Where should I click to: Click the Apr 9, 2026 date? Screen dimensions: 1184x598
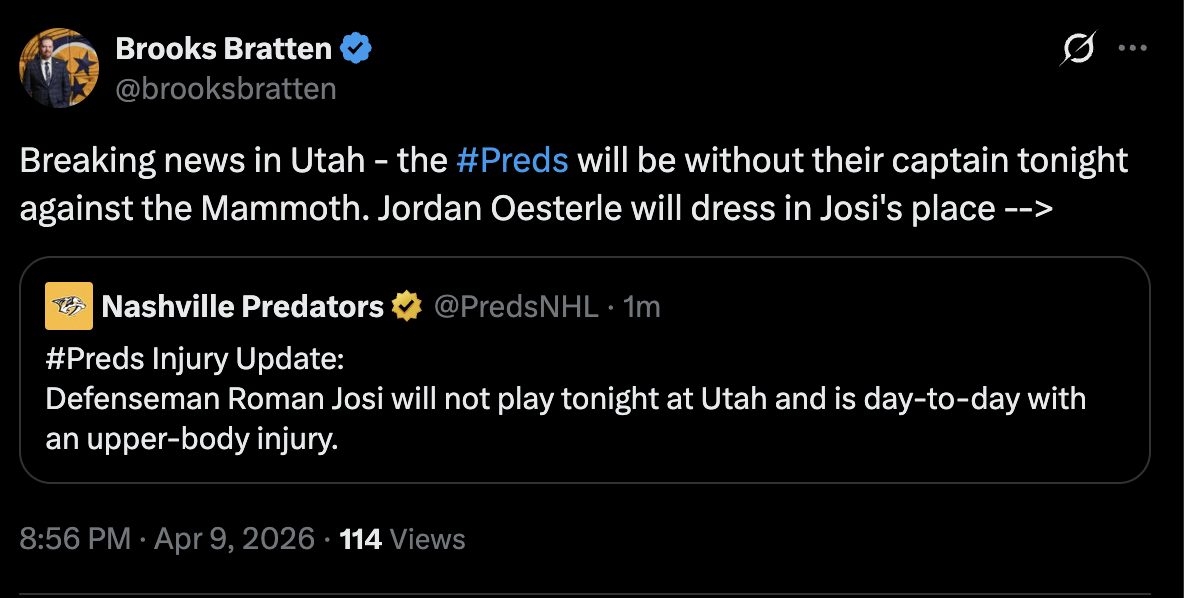(236, 540)
